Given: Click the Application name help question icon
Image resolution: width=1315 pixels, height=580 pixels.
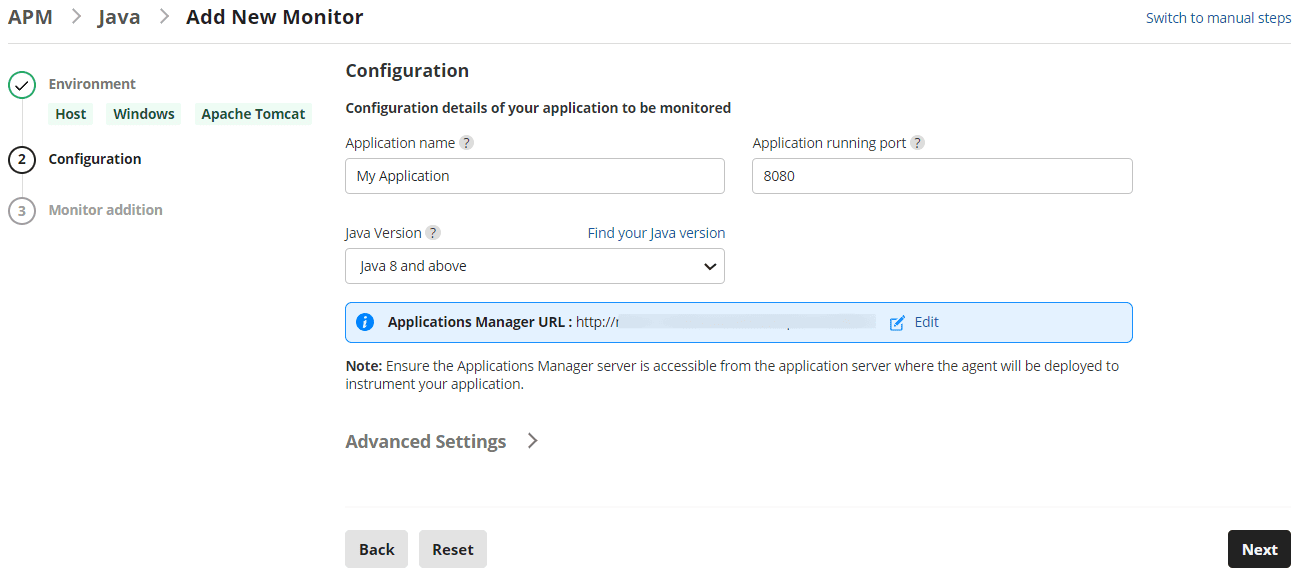Looking at the screenshot, I should 466,143.
